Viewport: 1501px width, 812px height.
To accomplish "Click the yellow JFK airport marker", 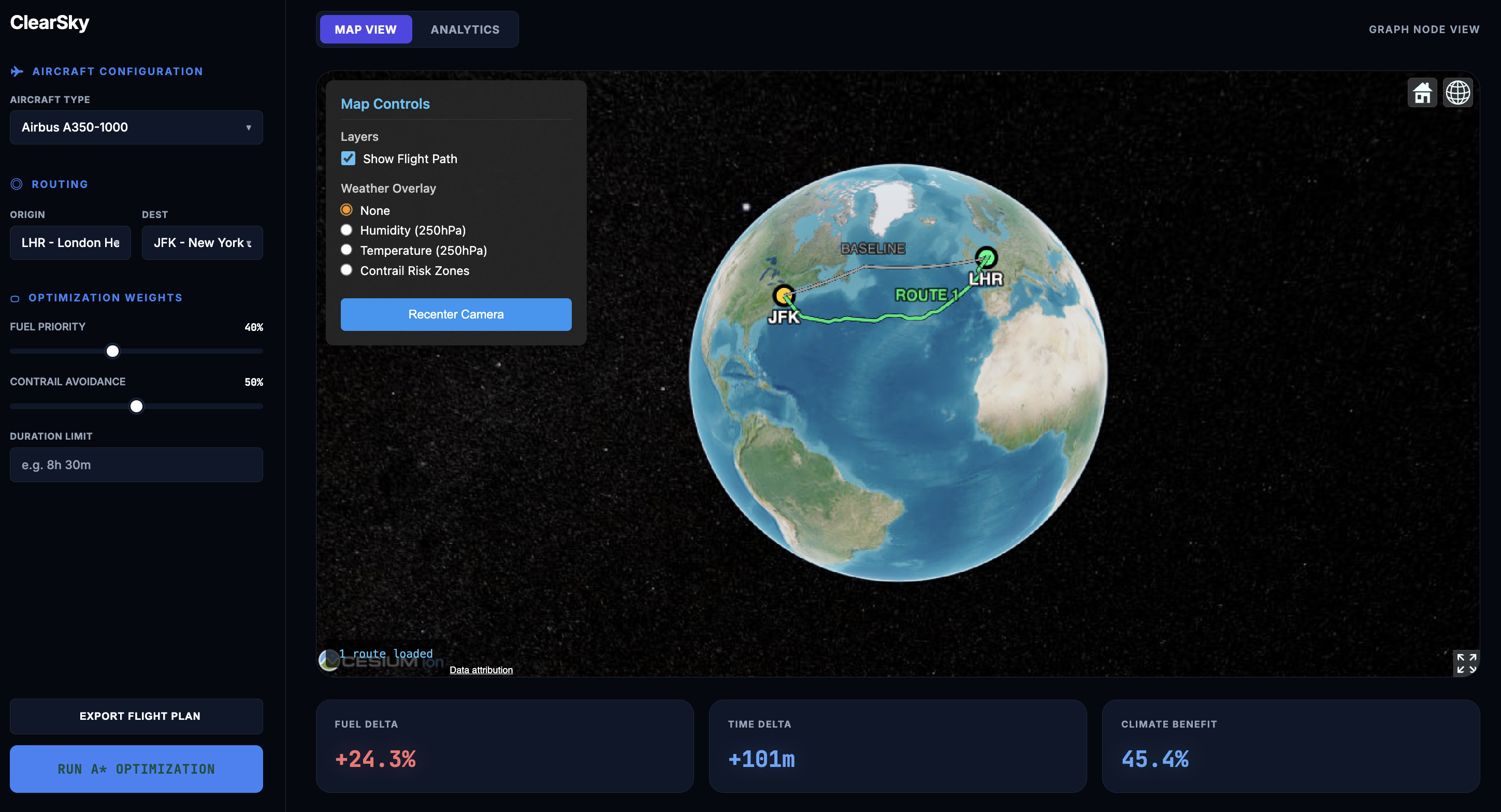I will 784,295.
